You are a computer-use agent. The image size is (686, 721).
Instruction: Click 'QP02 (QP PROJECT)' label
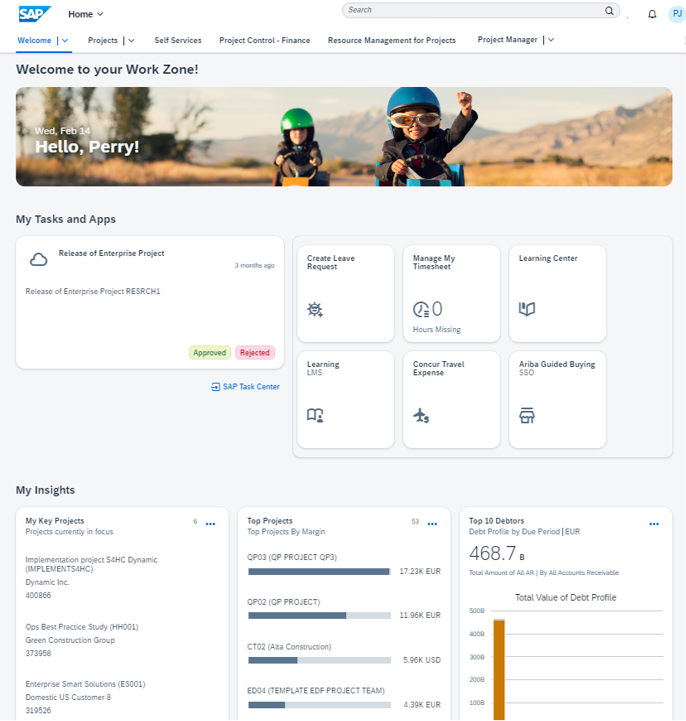[x=284, y=602]
